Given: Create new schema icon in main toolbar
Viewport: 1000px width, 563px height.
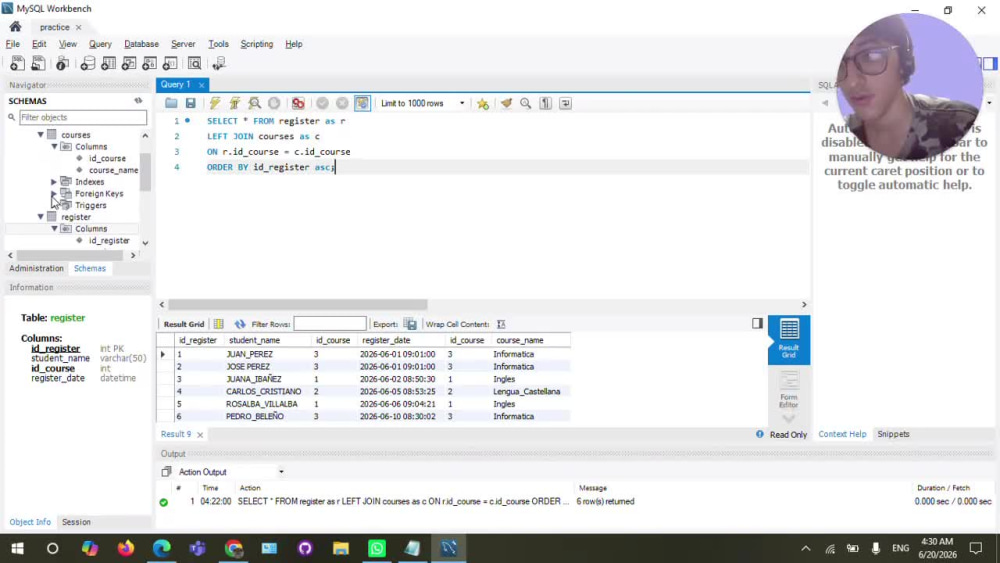Looking at the screenshot, I should (x=87, y=63).
